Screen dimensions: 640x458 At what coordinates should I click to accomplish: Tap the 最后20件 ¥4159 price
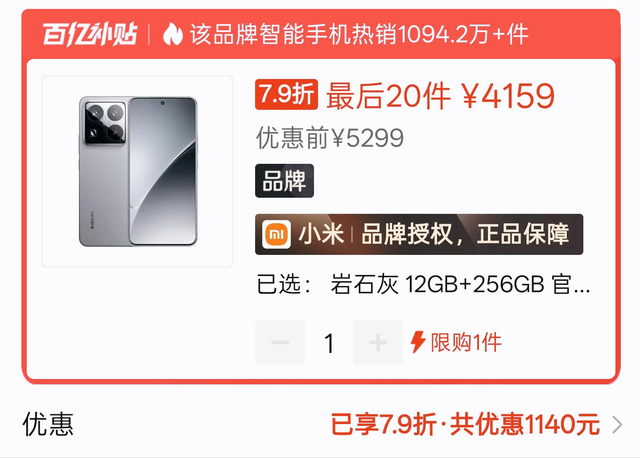click(x=441, y=96)
